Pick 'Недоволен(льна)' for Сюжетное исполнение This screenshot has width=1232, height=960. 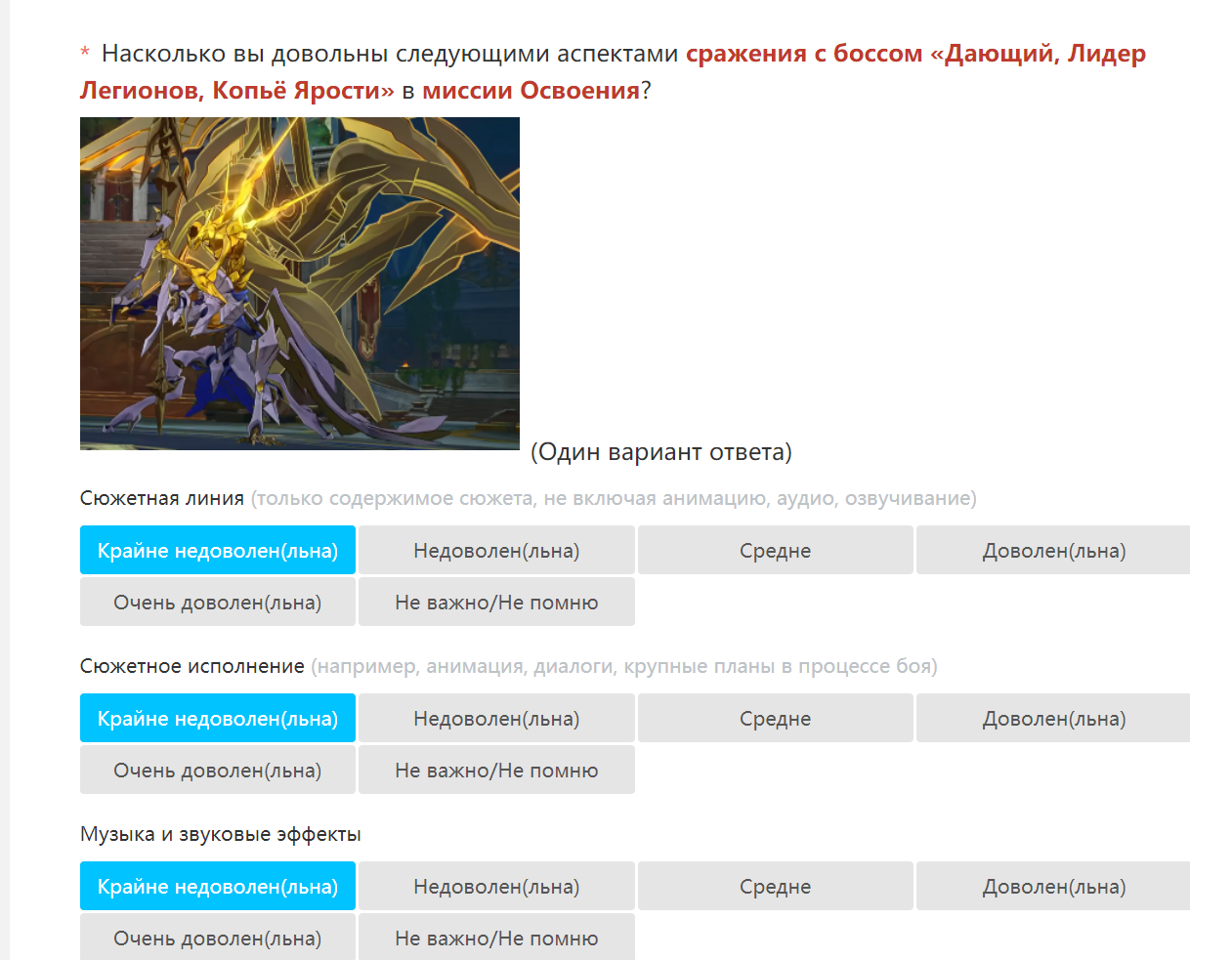click(496, 718)
